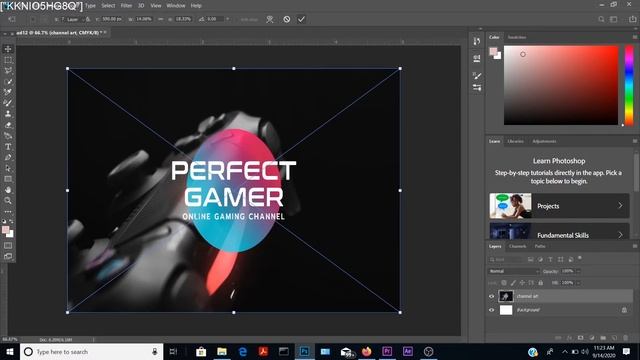Toggle the link width and height chain icon
This screenshot has width=640, height=360.
pos(160,19)
